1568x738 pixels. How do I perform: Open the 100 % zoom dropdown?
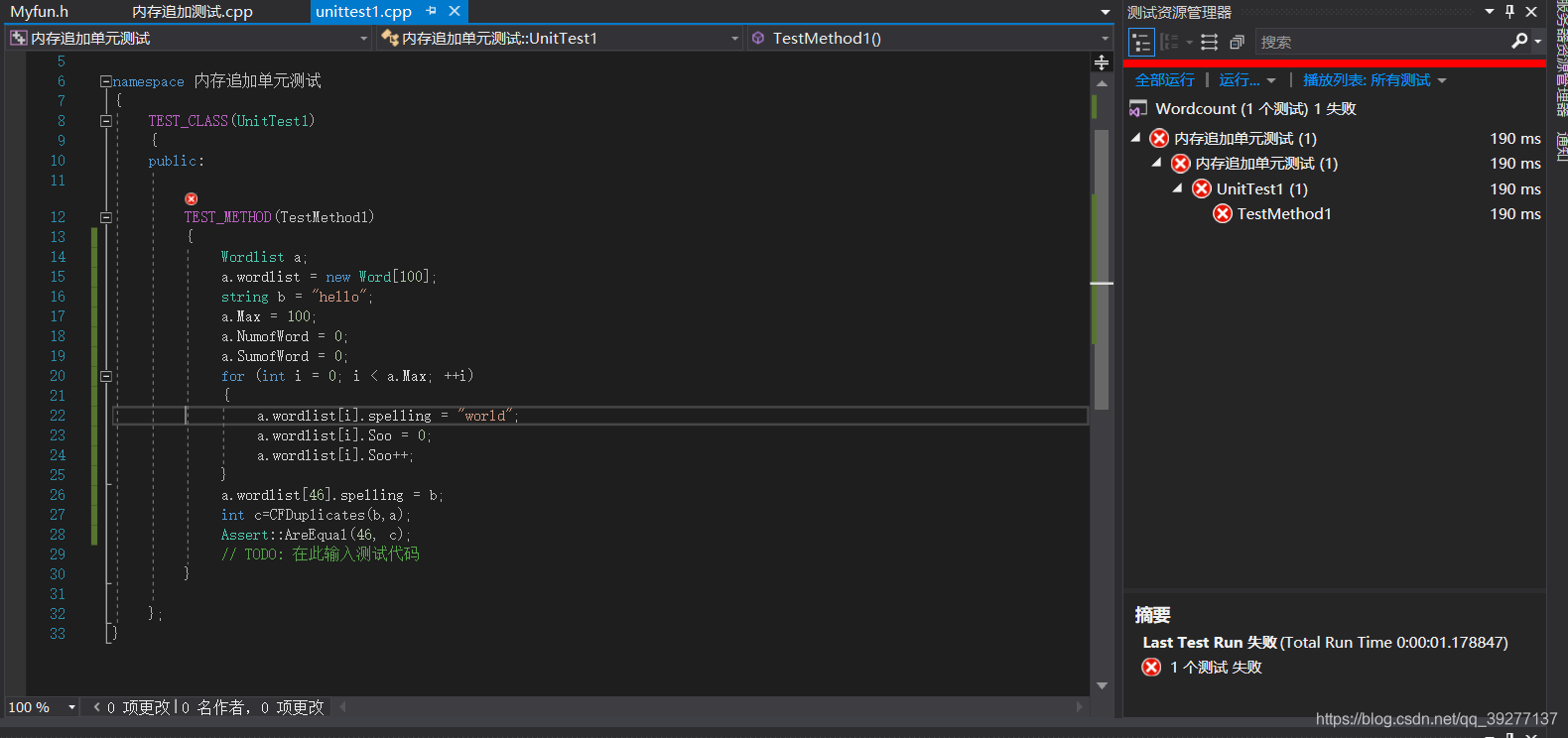[71, 707]
